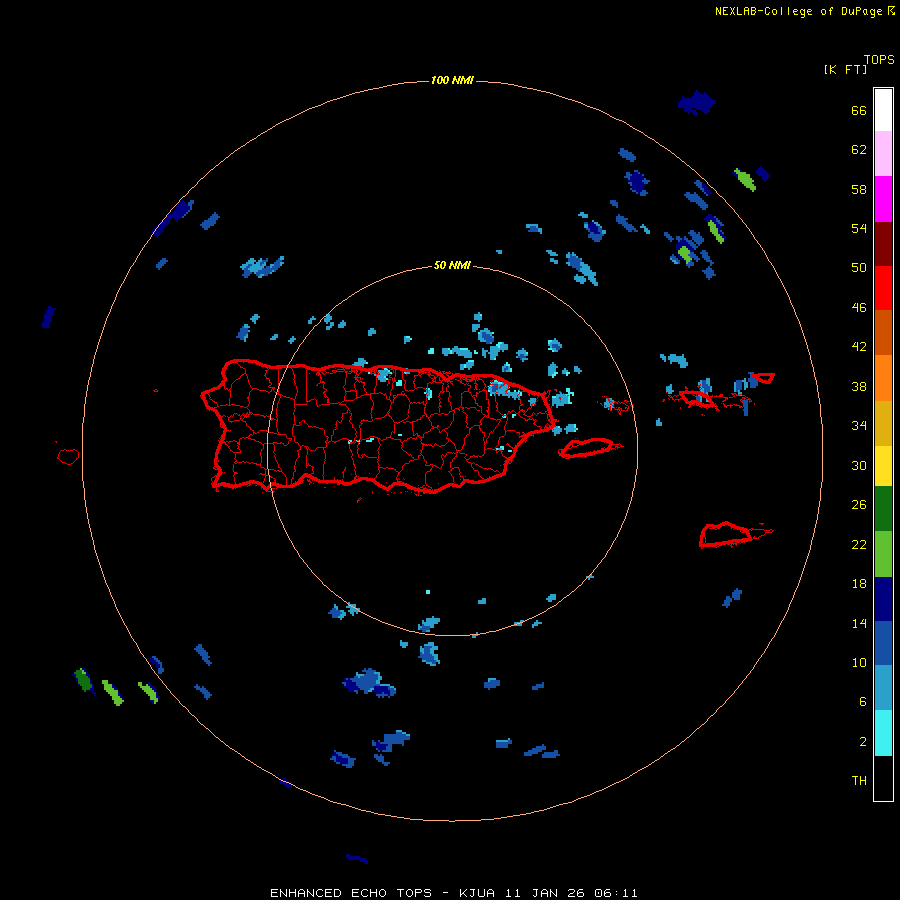
Task: Choose the cyan swatch near label 2
Action: tap(883, 733)
